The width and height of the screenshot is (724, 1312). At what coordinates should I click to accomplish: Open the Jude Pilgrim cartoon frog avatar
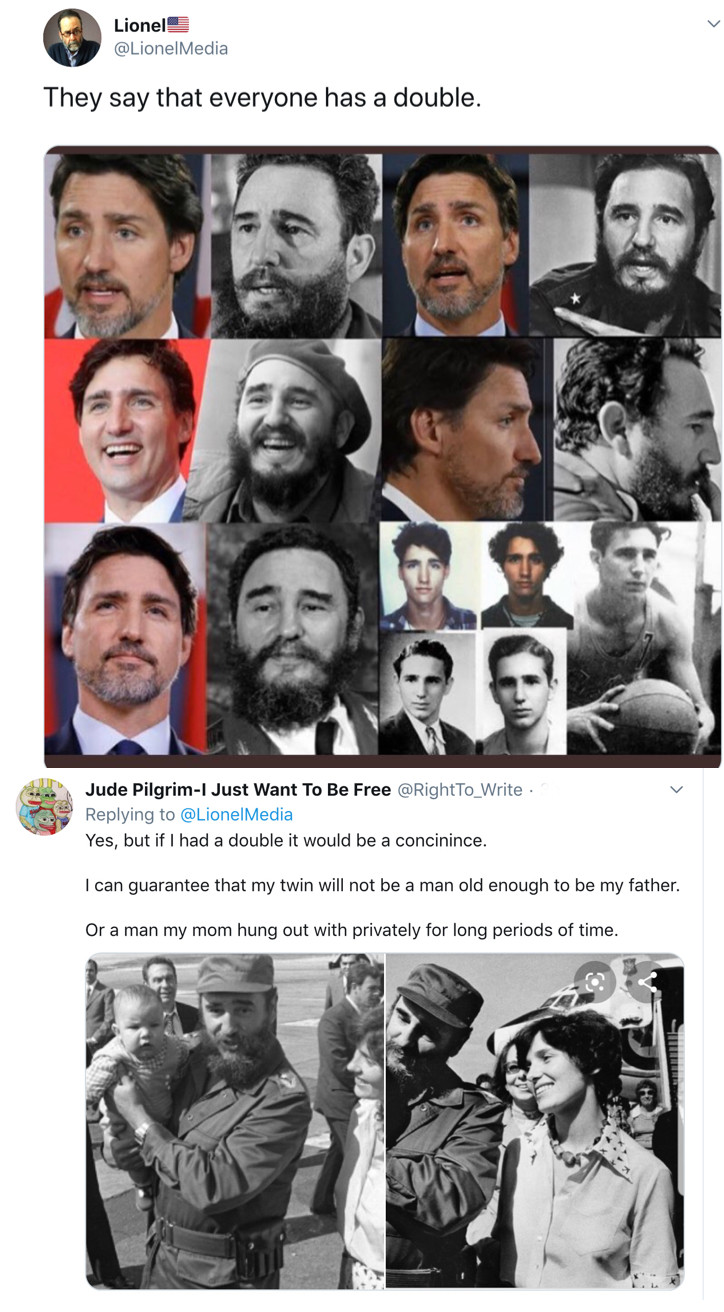(x=44, y=806)
